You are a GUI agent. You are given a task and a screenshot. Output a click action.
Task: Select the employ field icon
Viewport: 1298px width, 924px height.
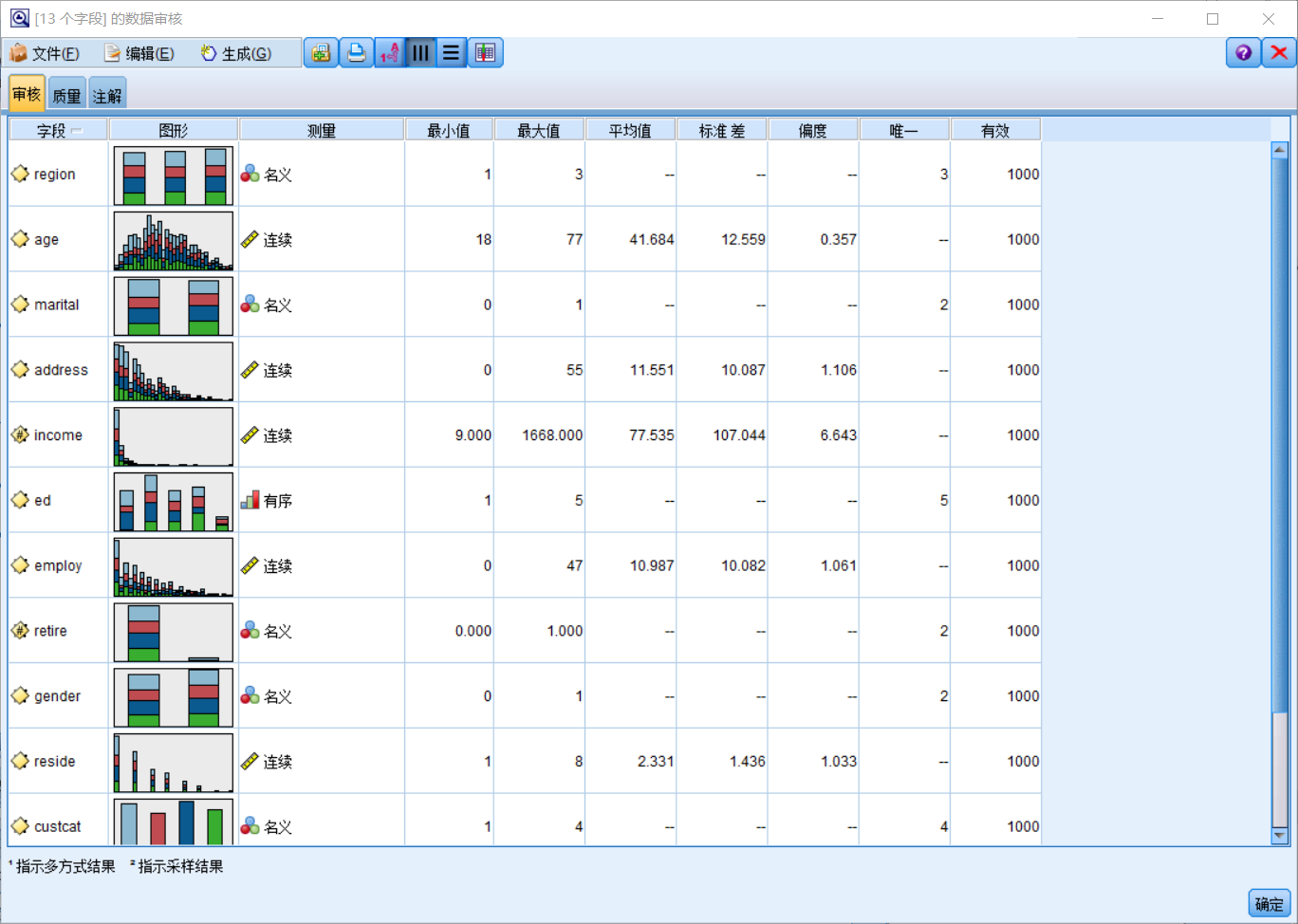coord(20,565)
